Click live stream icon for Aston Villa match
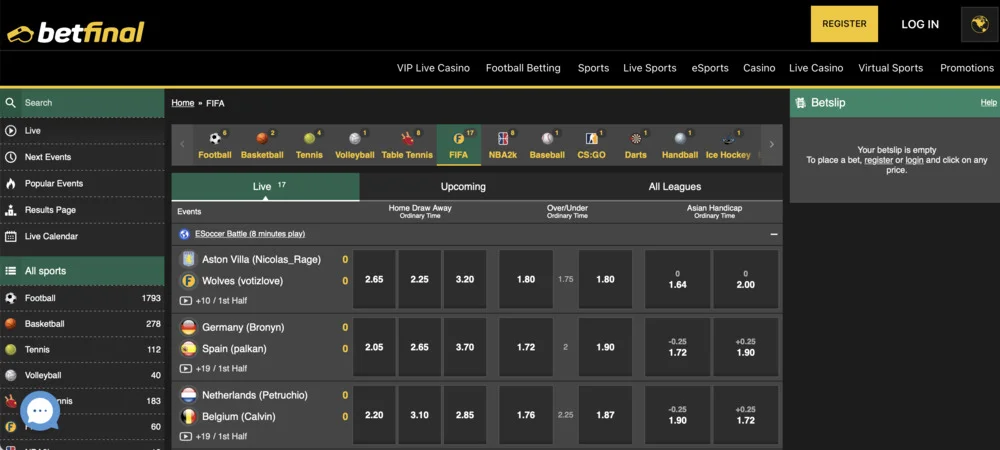This screenshot has height=450, width=1000. (186, 300)
